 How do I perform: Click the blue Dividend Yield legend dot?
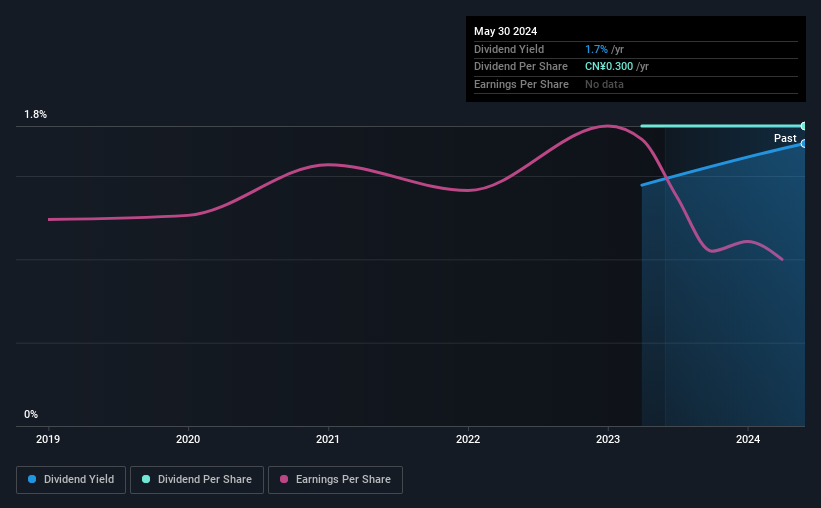[32, 479]
